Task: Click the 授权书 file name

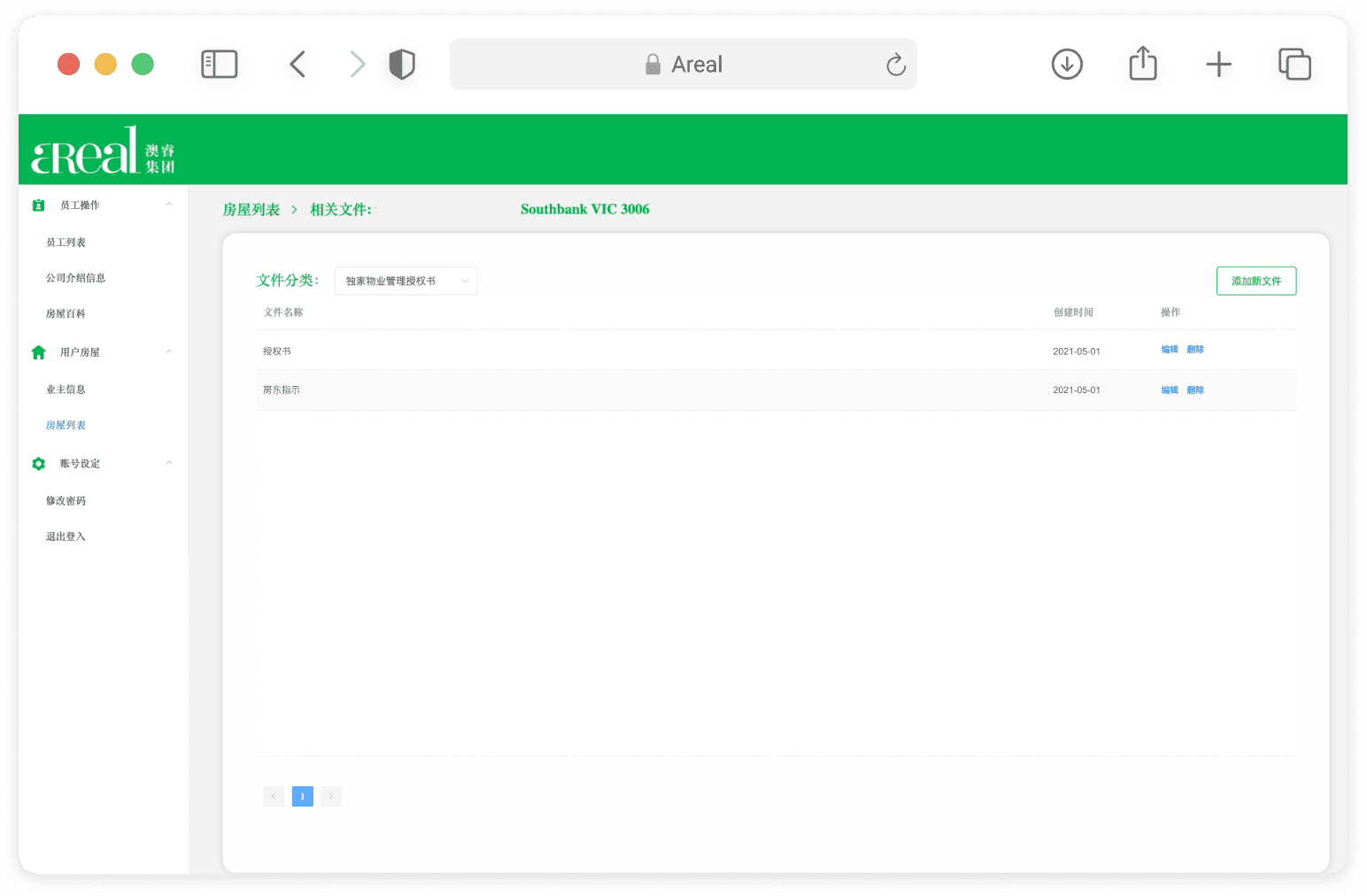Action: point(277,351)
